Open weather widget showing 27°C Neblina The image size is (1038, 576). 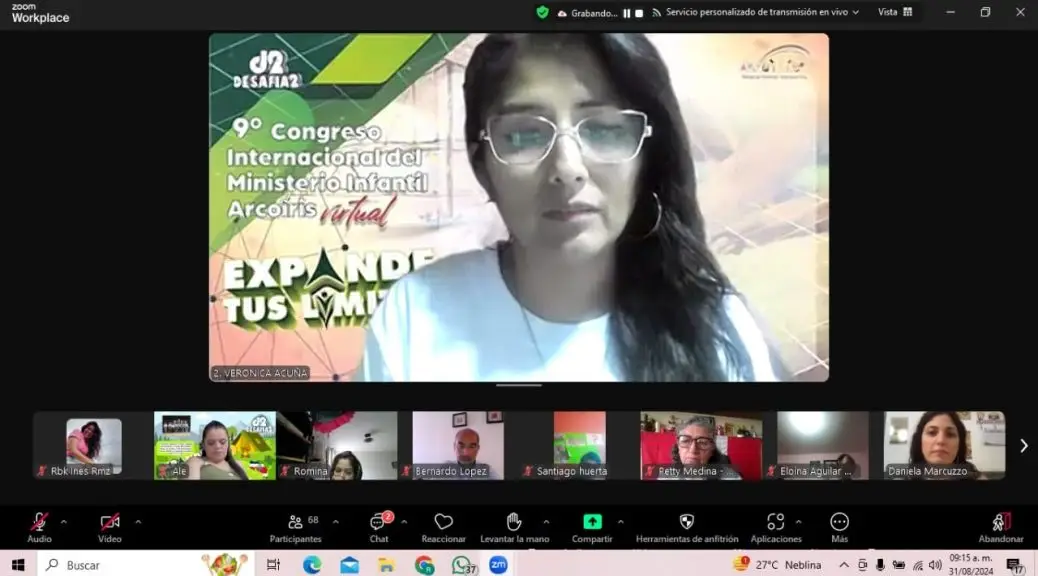point(777,565)
